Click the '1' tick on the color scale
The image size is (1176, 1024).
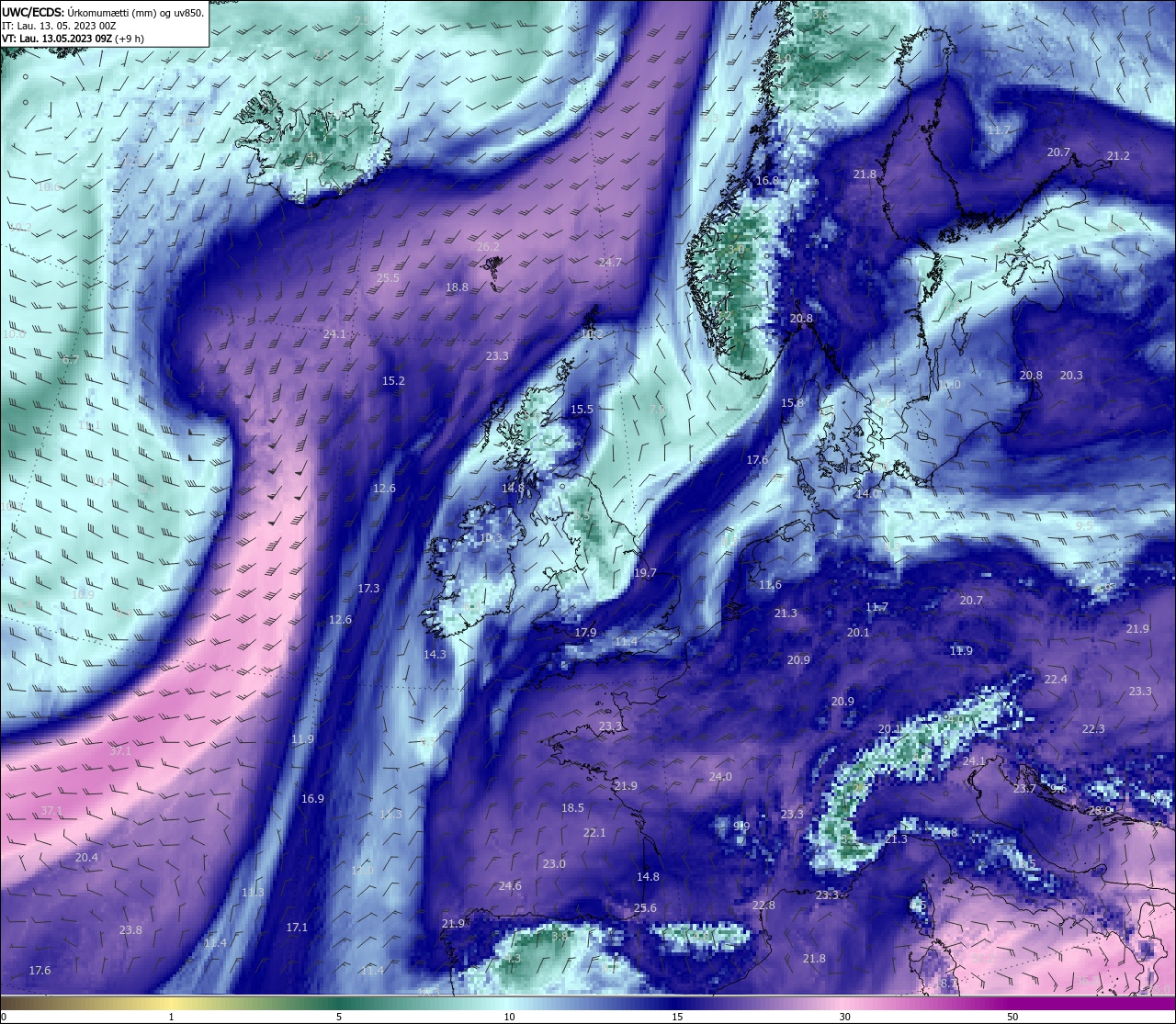point(171,1017)
